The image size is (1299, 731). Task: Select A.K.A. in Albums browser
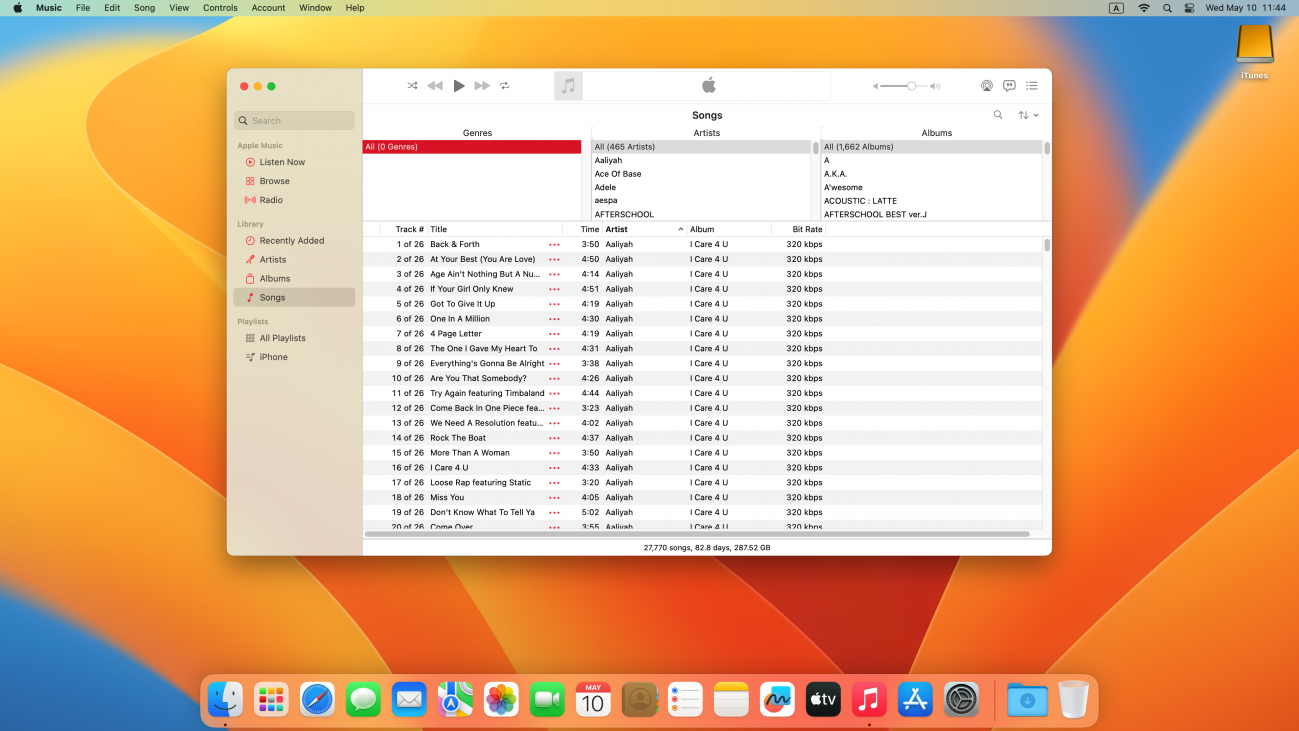point(932,174)
